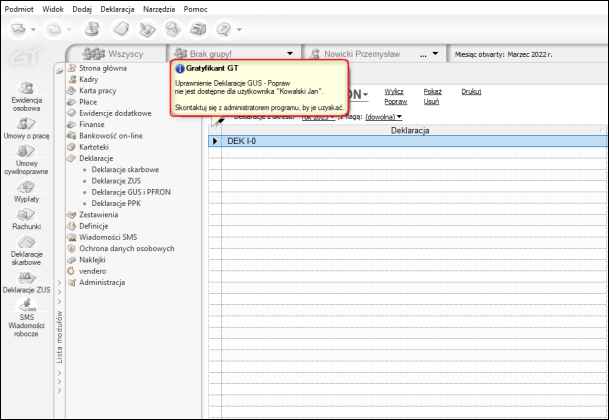This screenshot has width=609, height=420.
Task: Select Ochrona danych osobowych module
Action: point(122,248)
